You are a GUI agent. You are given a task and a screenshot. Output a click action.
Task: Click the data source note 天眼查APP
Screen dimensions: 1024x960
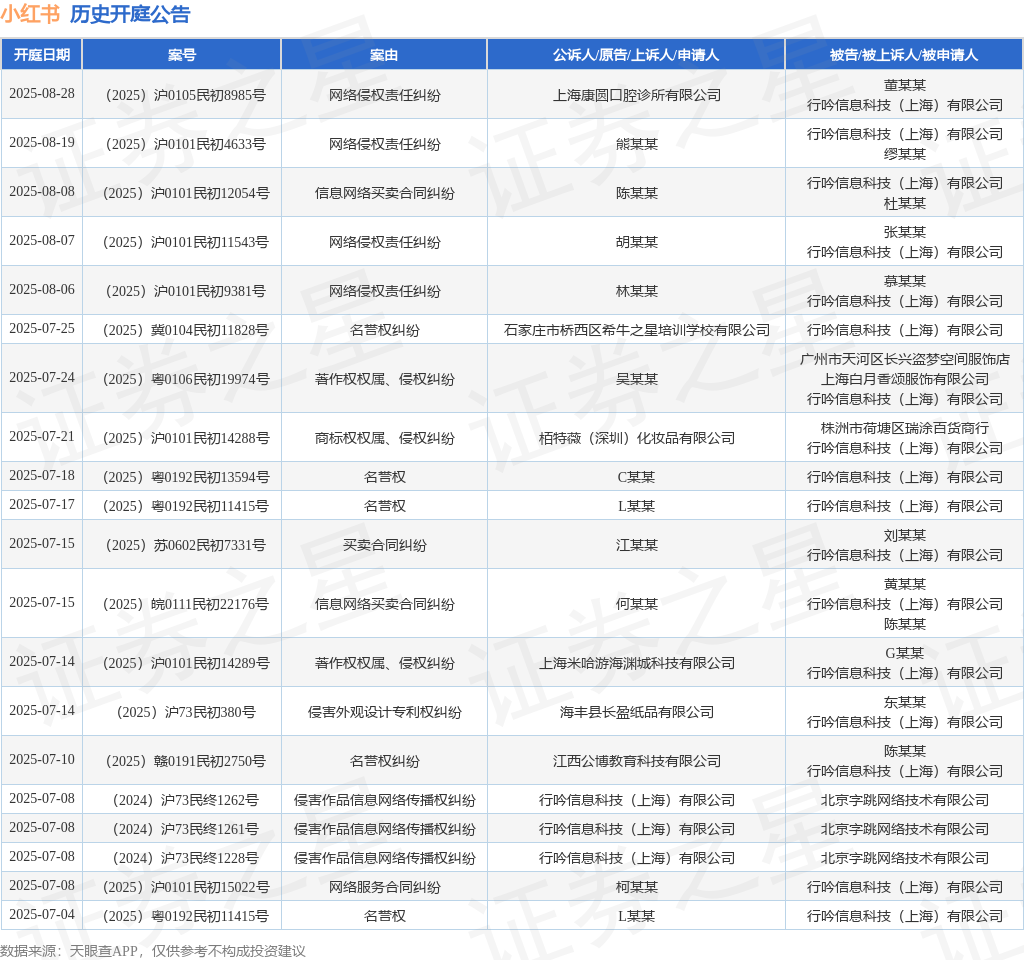[x=105, y=951]
